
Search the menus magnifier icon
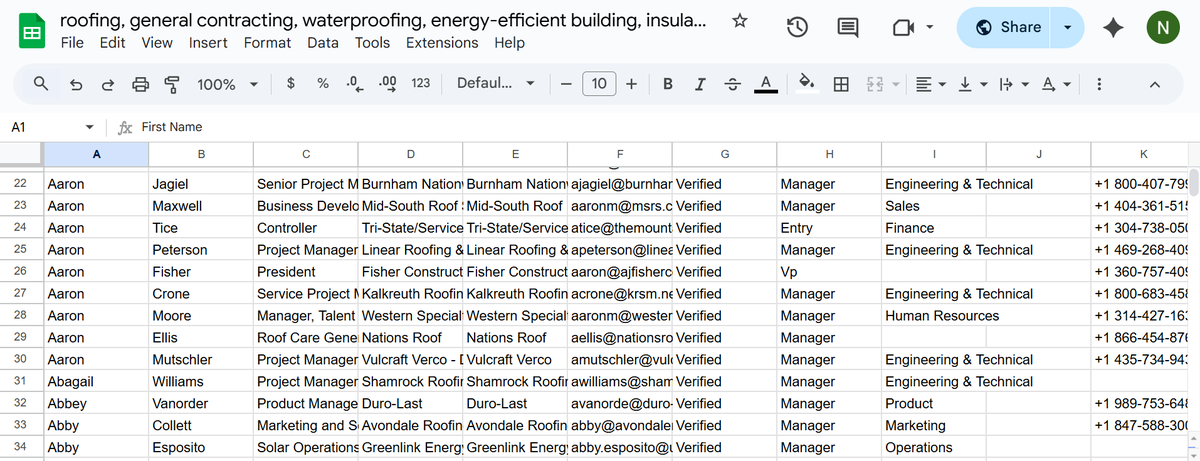pos(41,84)
